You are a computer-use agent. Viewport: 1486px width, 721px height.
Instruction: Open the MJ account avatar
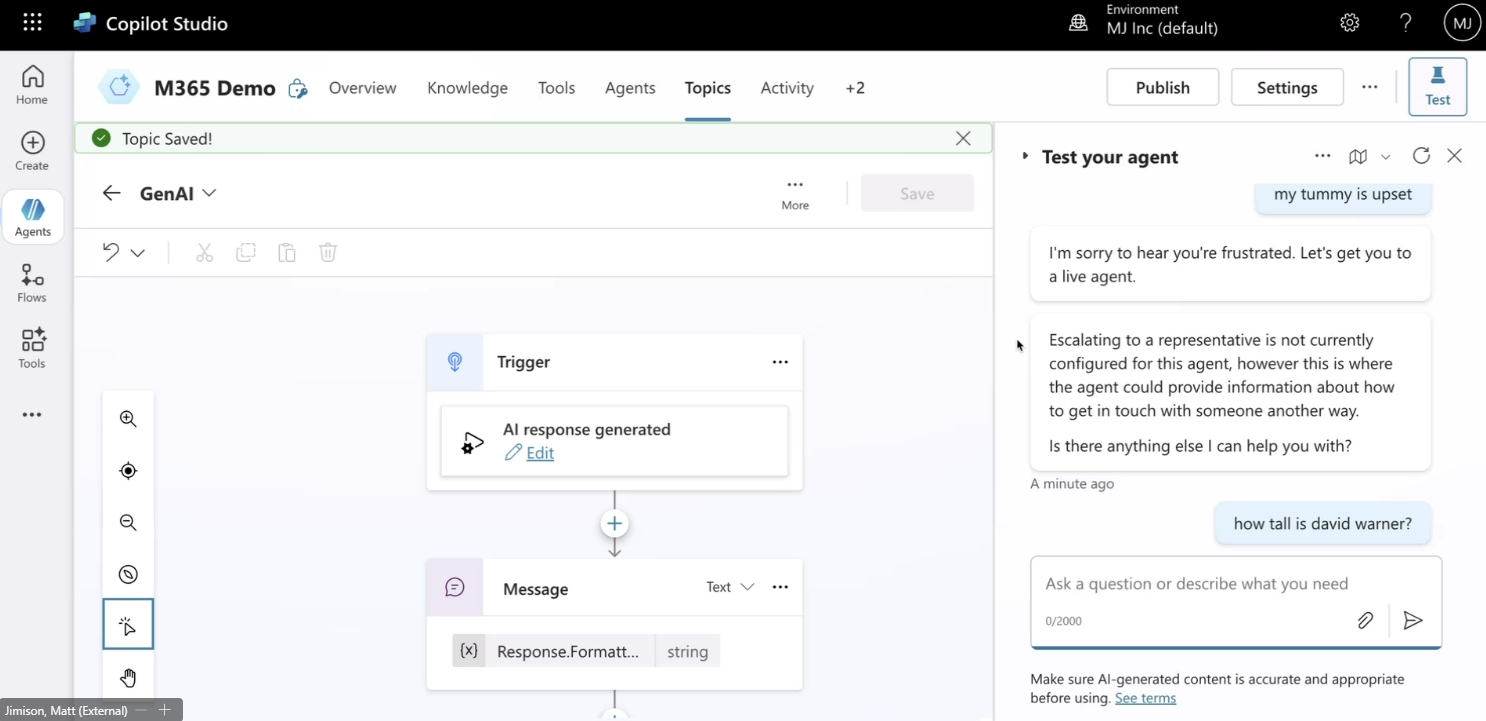tap(1462, 23)
